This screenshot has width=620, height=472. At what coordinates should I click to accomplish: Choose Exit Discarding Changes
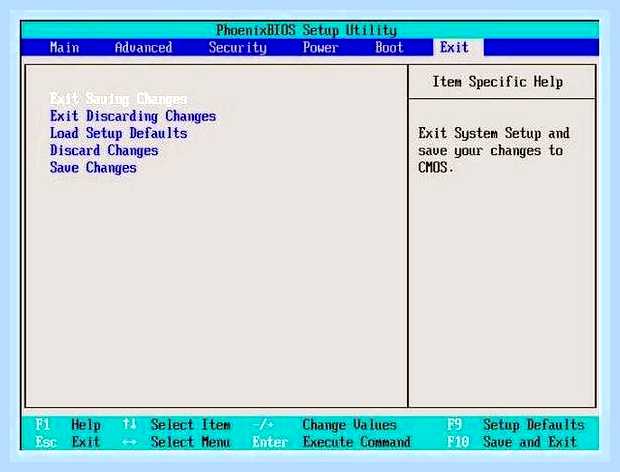[x=133, y=116]
